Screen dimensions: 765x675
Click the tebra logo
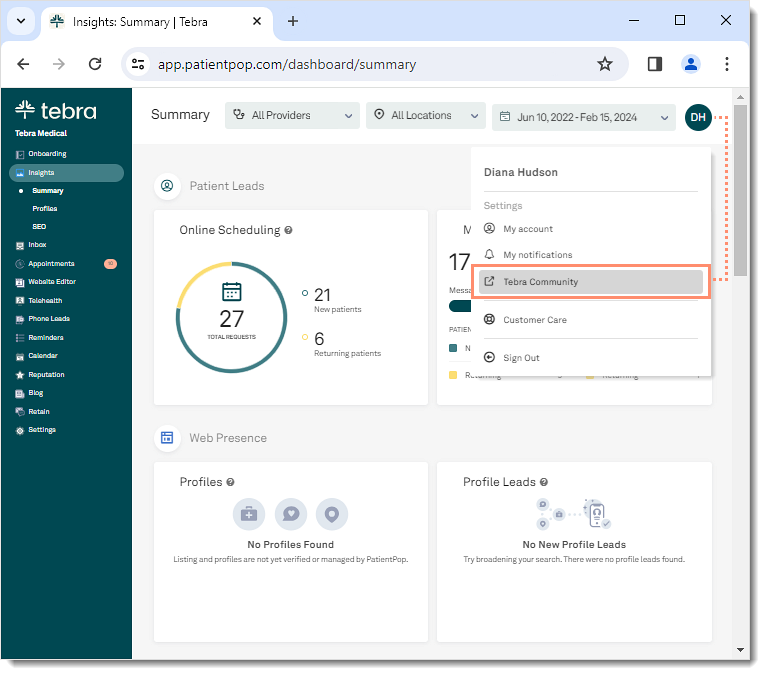(56, 111)
